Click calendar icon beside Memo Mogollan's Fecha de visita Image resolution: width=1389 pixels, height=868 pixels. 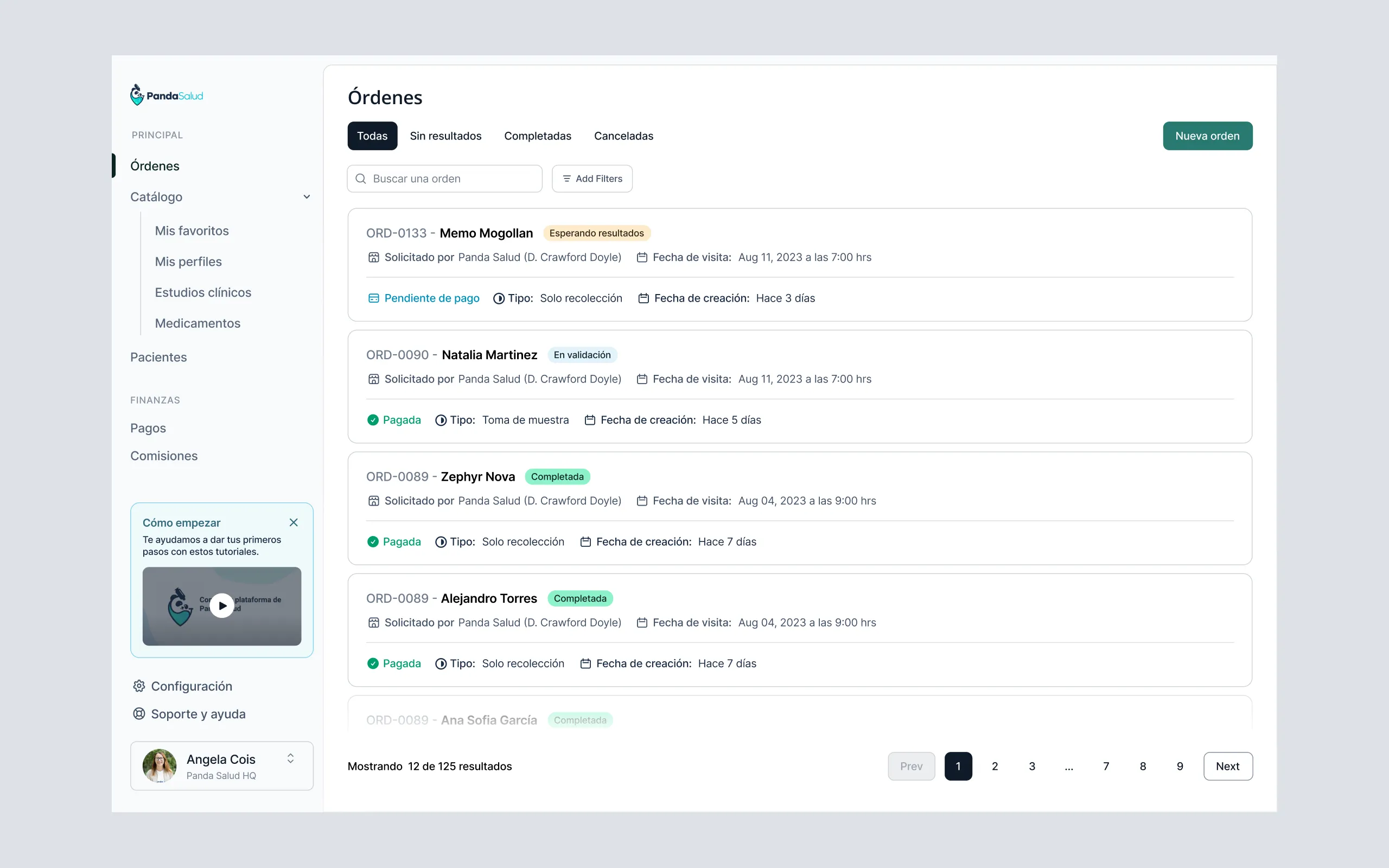pyautogui.click(x=642, y=257)
